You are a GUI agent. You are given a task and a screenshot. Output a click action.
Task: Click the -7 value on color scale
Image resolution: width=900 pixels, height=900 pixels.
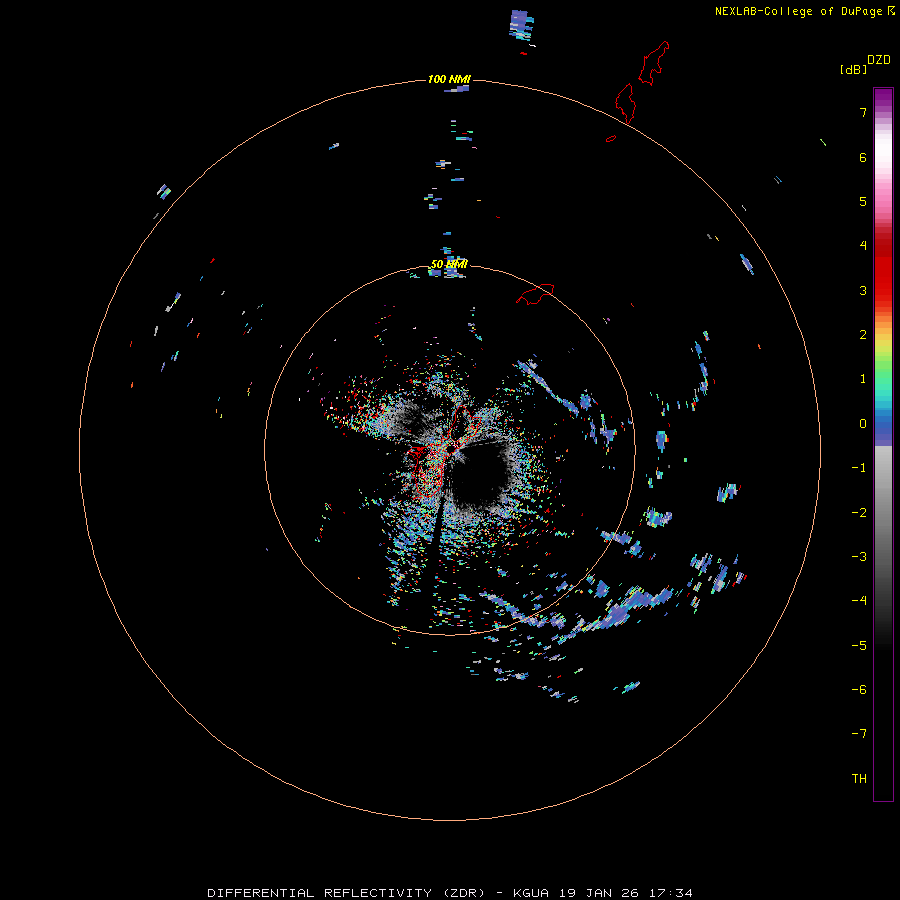click(x=859, y=734)
